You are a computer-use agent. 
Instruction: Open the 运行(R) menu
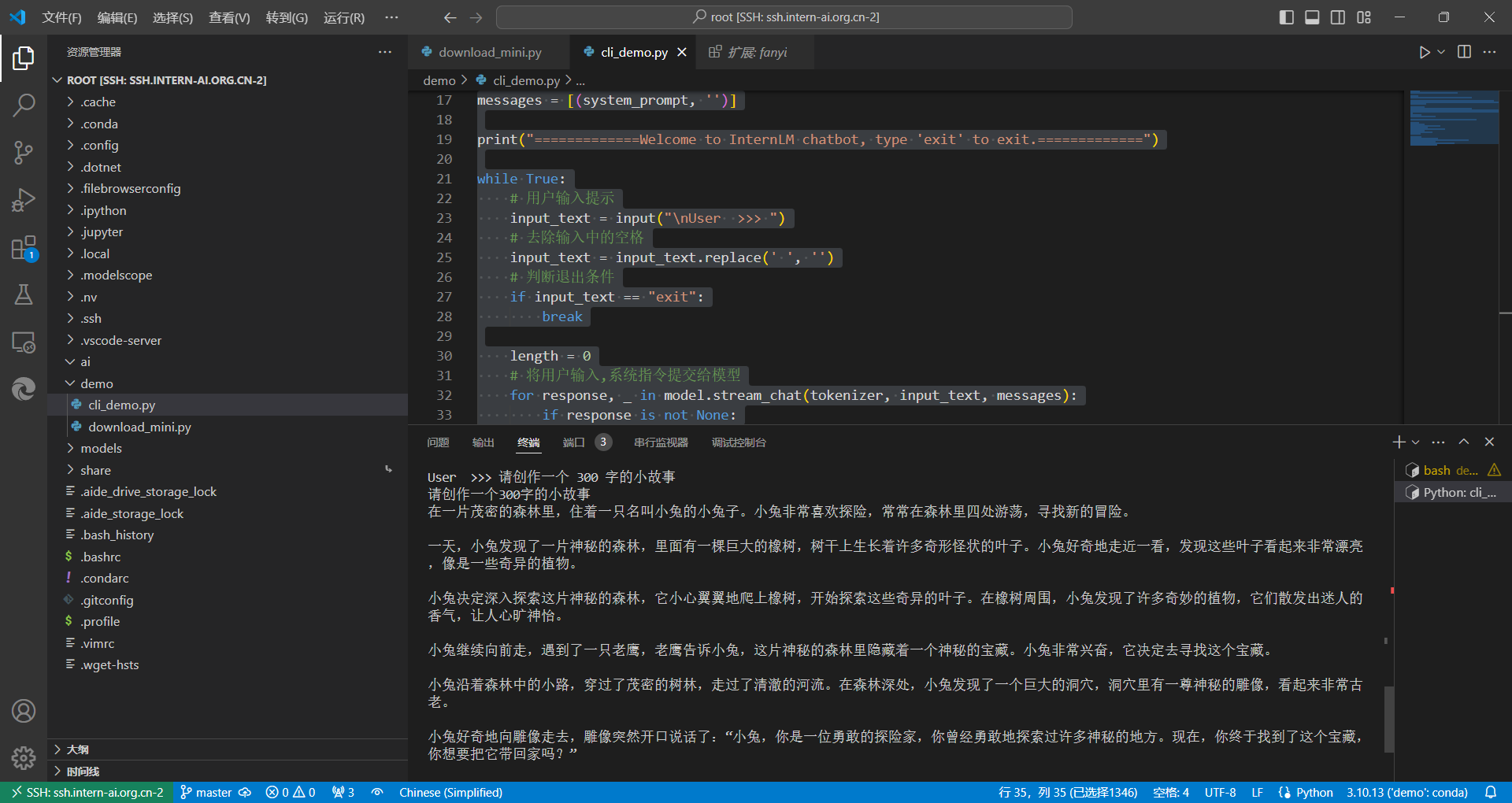[x=344, y=17]
